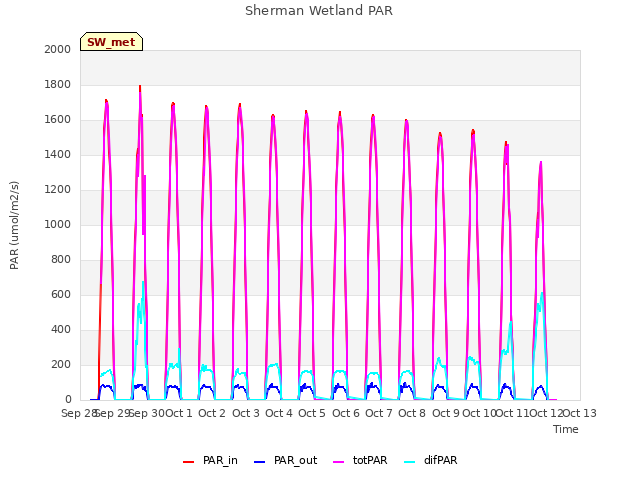640x480 pixels.
Task: Click the Oct 2 x-axis date label
Action: [x=212, y=413]
